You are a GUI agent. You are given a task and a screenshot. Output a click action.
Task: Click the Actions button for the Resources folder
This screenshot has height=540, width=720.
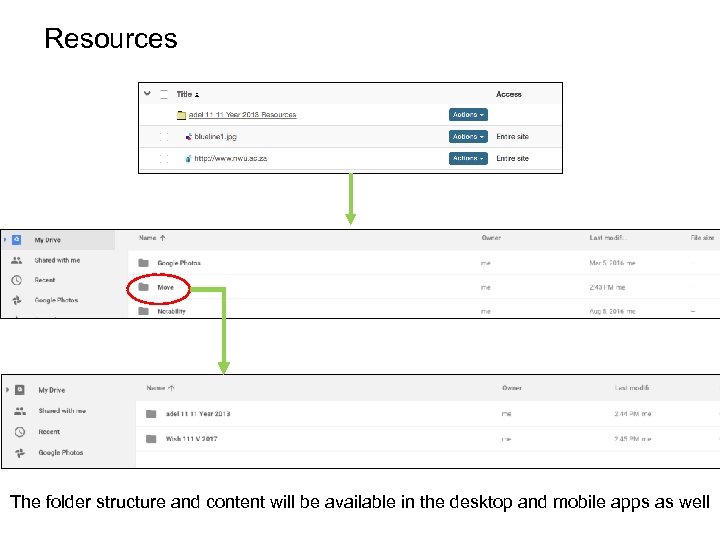[x=468, y=115]
